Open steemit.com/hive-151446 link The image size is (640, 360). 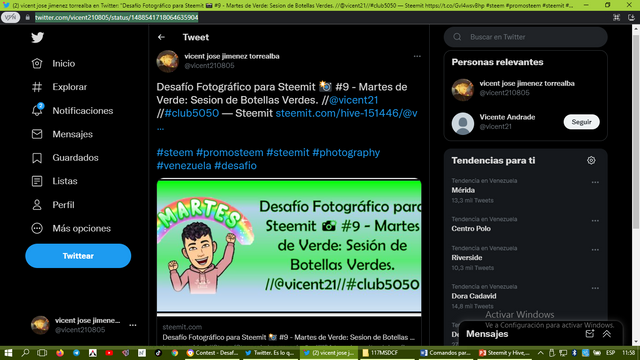346,113
